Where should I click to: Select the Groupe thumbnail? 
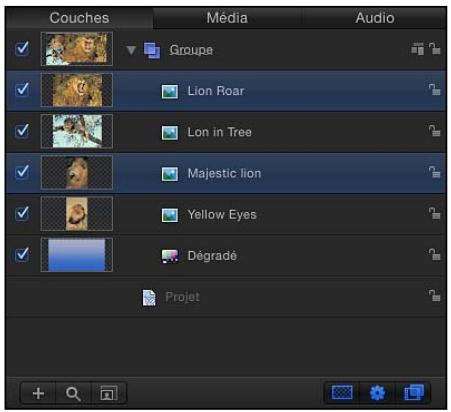(x=77, y=49)
